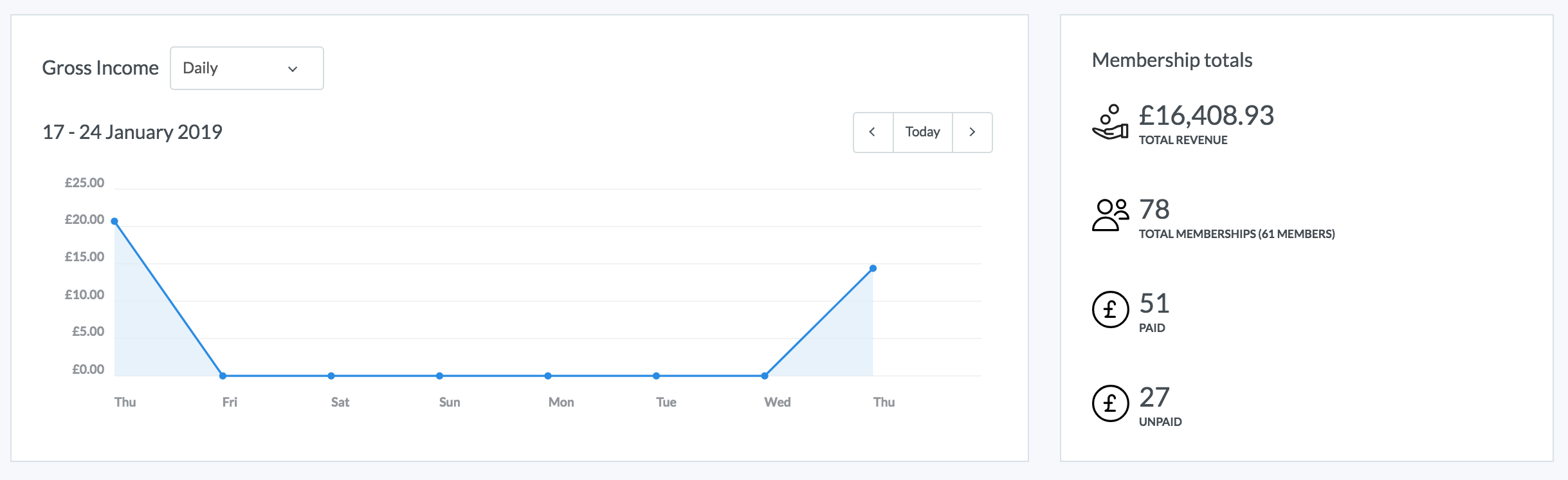Click the total revenue hand-coins icon
The width and height of the screenshot is (1568, 480).
pyautogui.click(x=1110, y=122)
